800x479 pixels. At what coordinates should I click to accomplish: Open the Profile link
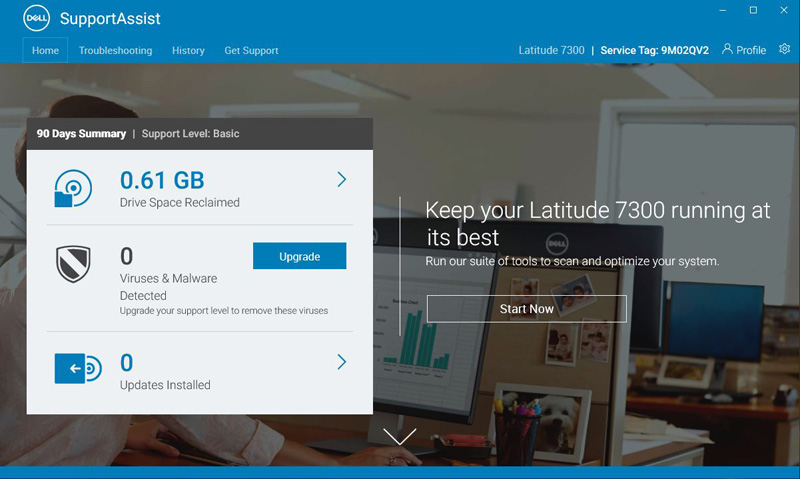(x=744, y=49)
